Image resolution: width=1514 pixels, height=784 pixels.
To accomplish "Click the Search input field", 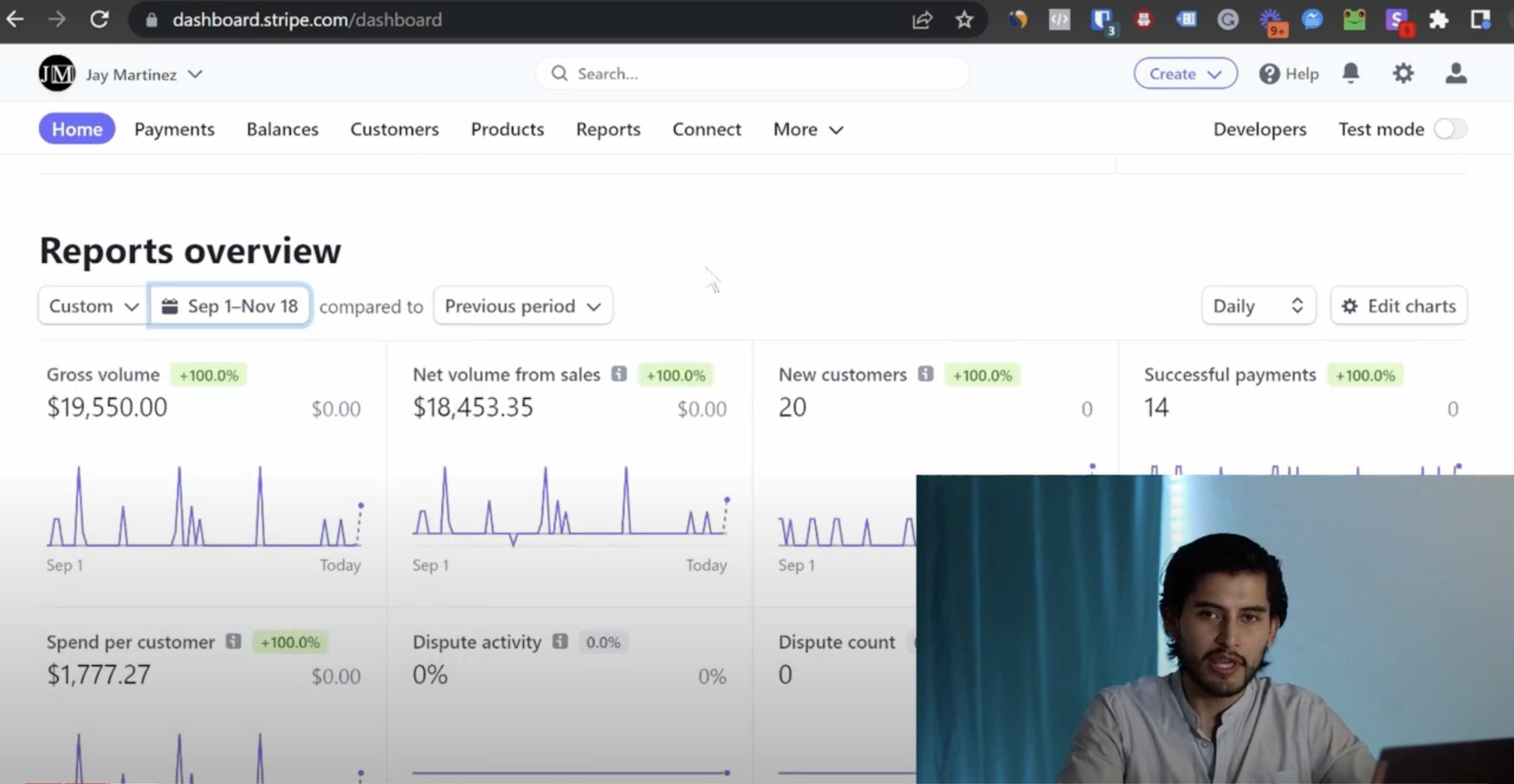I will pyautogui.click(x=752, y=74).
